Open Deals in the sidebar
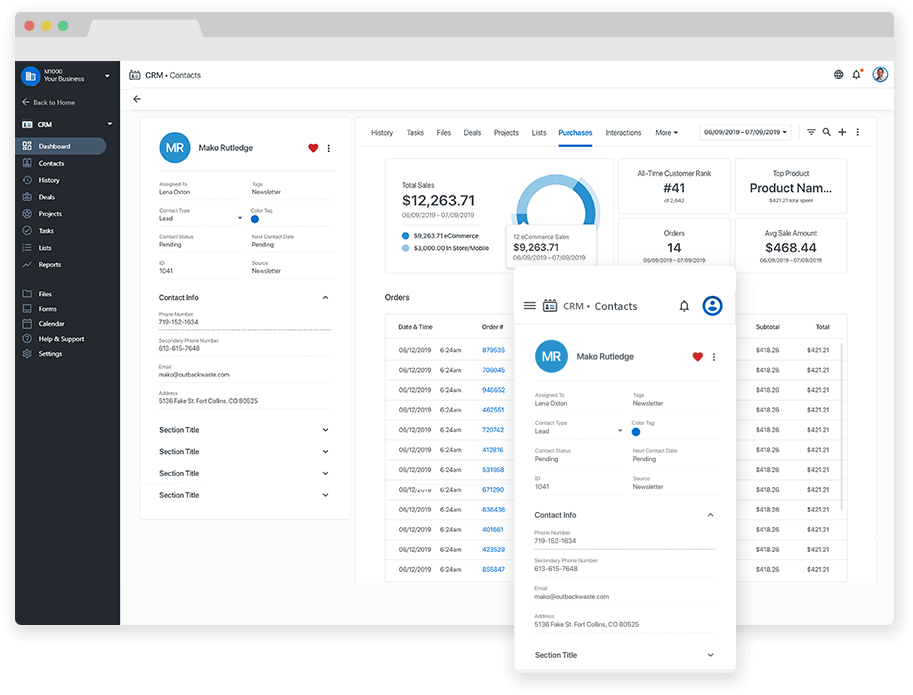This screenshot has height=695, width=913. coord(47,197)
